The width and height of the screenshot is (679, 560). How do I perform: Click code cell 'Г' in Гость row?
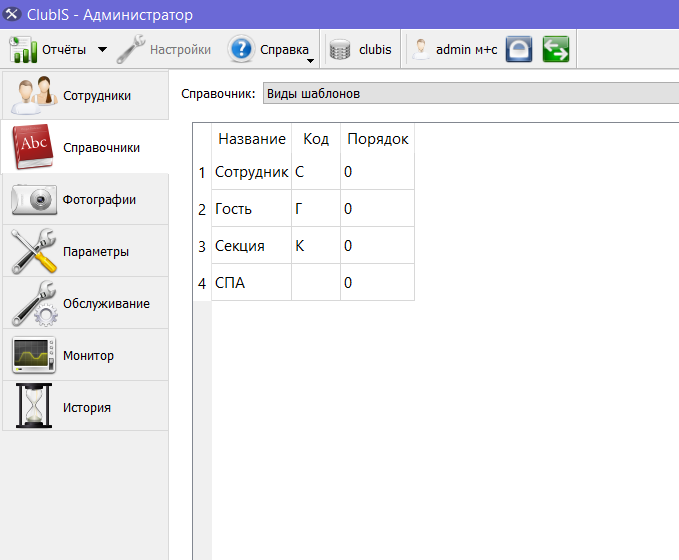tap(316, 209)
